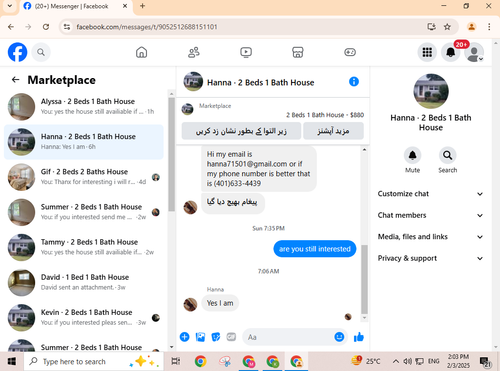
Task: Open the Facebook search magnifier
Action: 41,52
